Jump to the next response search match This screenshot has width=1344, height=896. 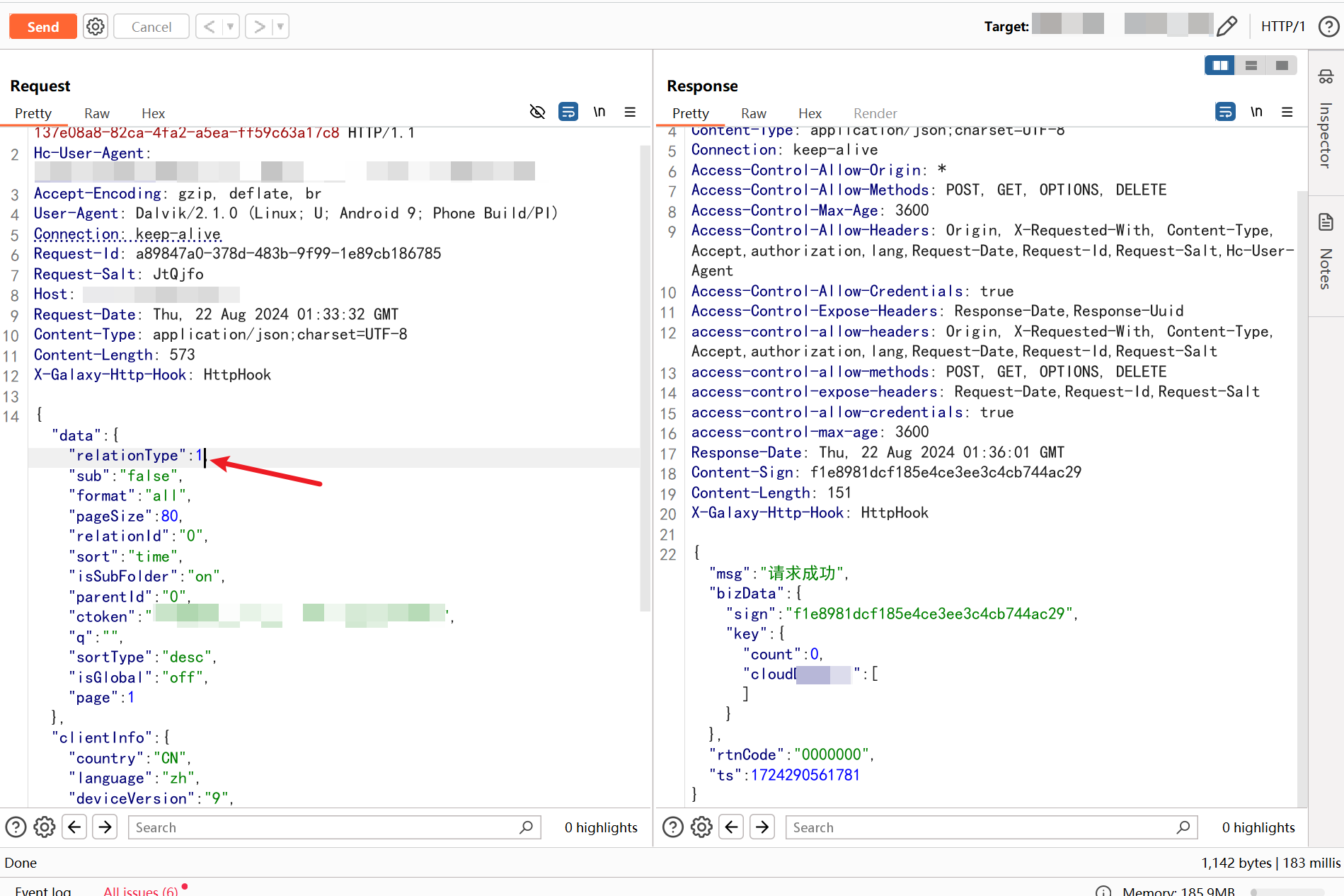762,827
